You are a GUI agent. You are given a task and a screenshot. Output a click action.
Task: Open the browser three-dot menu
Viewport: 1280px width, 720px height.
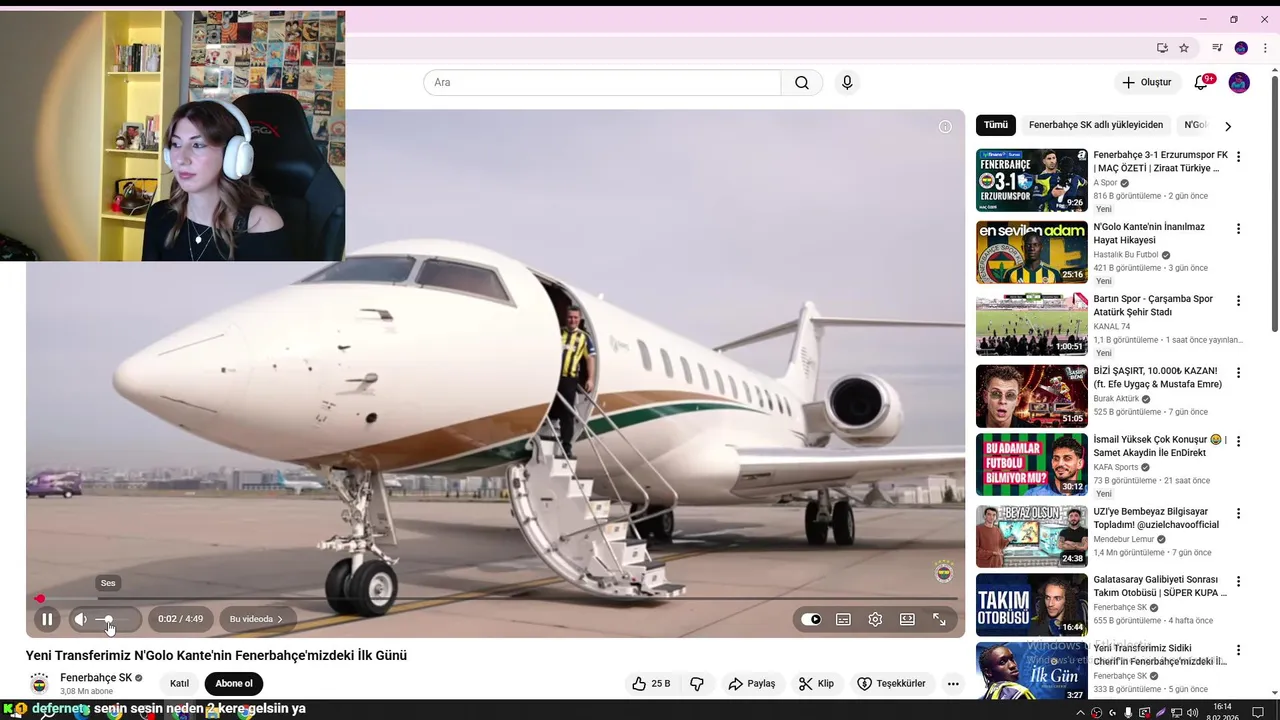1264,48
